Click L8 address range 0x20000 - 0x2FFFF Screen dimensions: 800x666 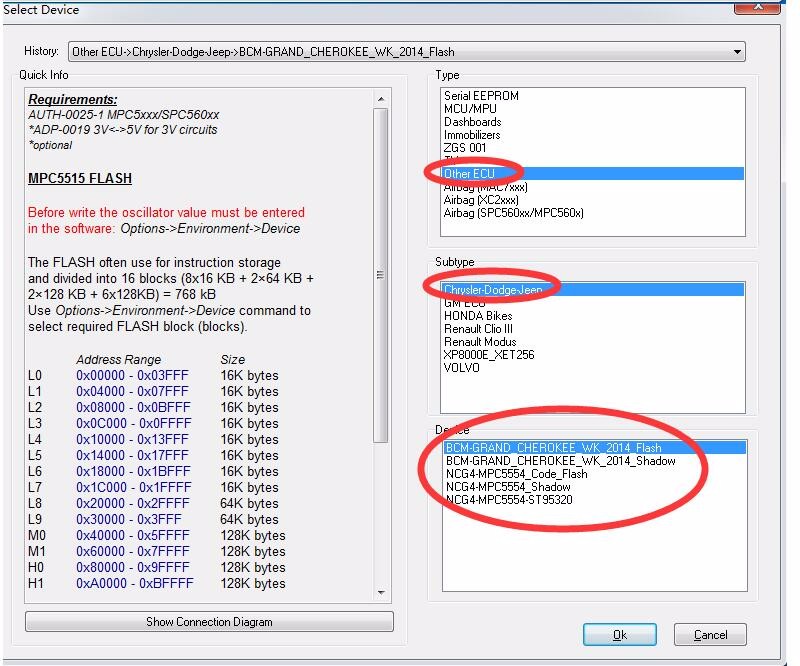point(132,504)
